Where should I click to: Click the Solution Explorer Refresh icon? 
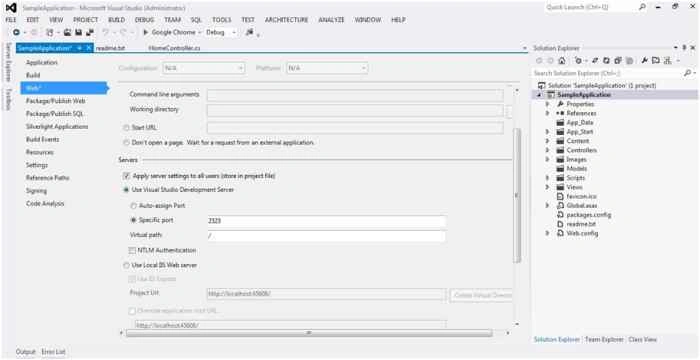pos(606,60)
